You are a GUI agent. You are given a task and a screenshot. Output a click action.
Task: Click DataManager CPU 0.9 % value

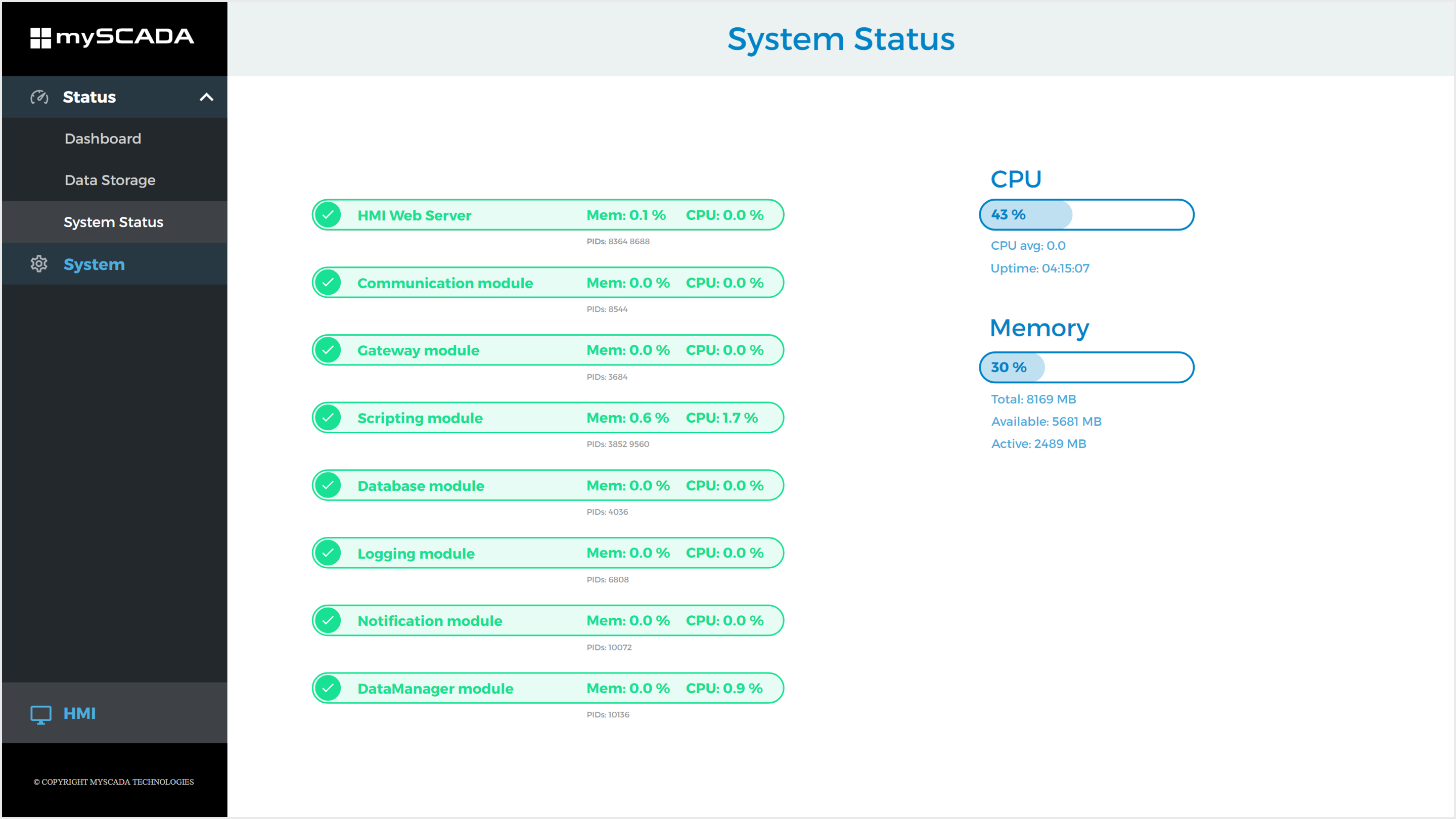[724, 689]
